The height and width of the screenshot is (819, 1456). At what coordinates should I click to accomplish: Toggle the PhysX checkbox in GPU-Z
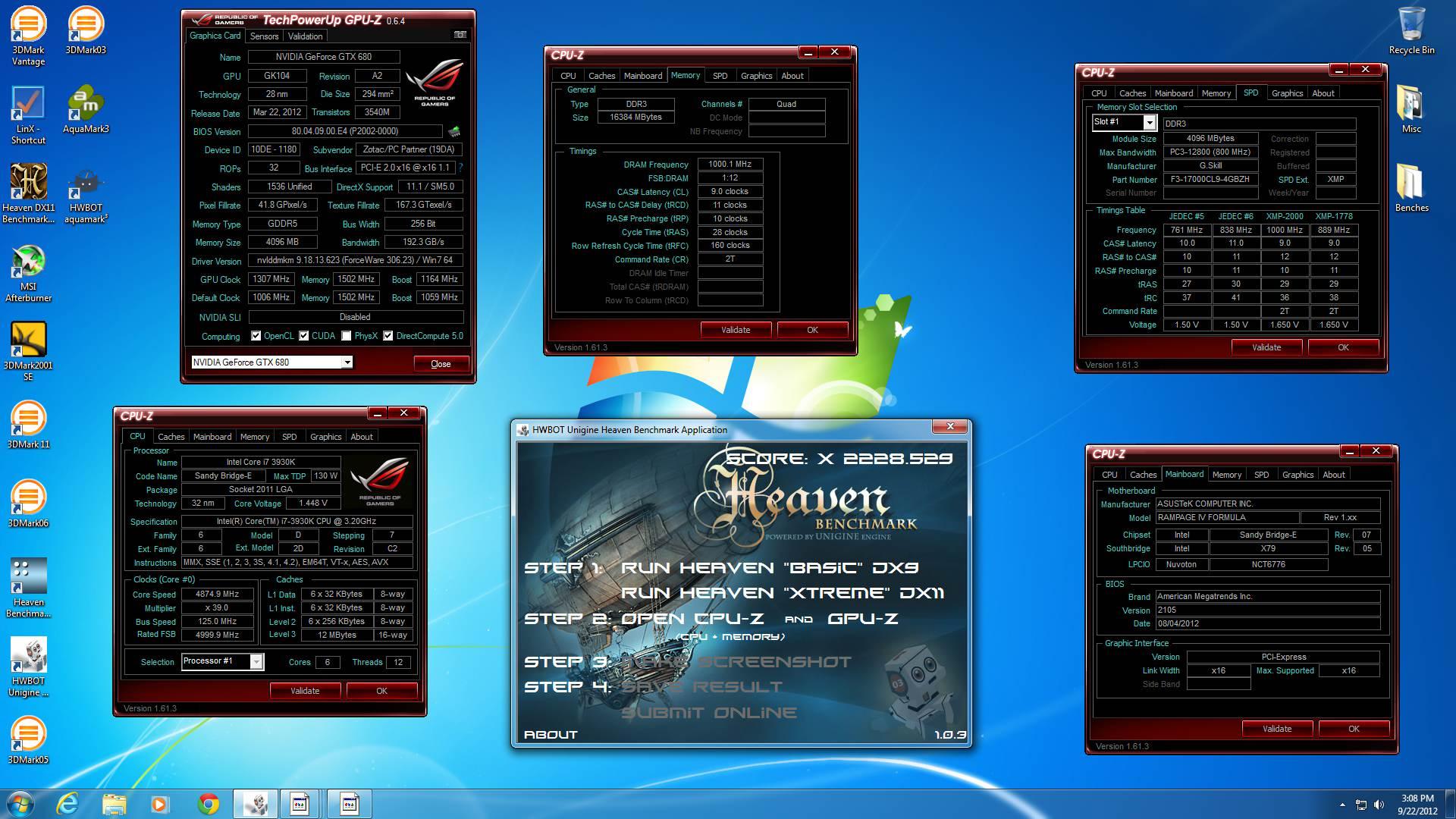347,336
